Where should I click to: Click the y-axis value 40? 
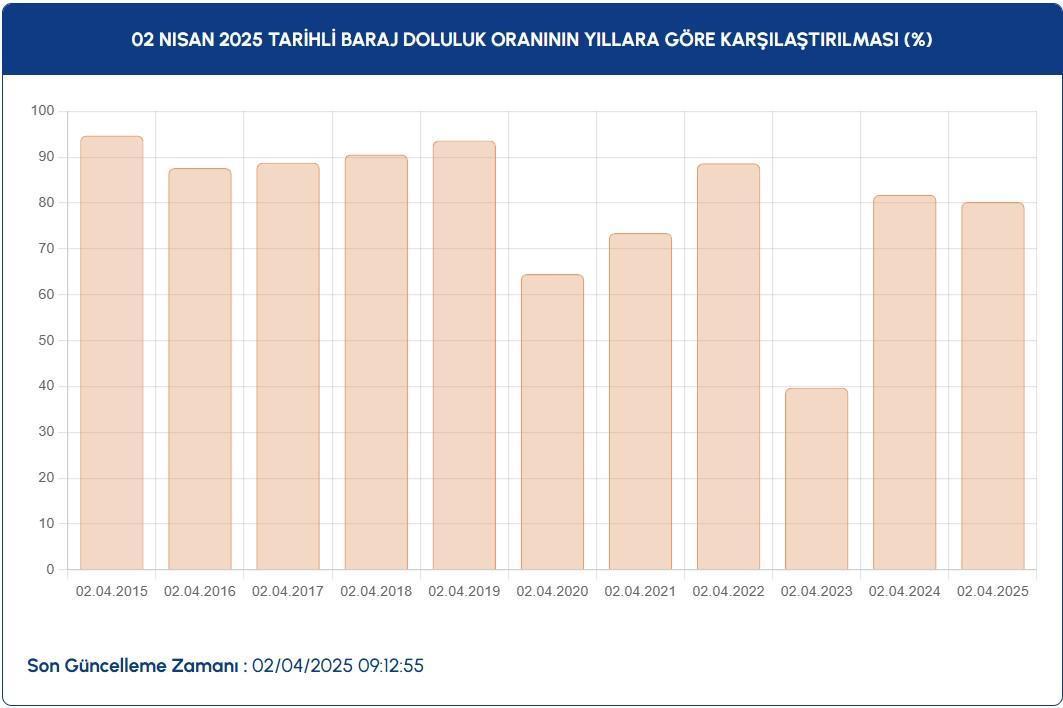(x=47, y=386)
